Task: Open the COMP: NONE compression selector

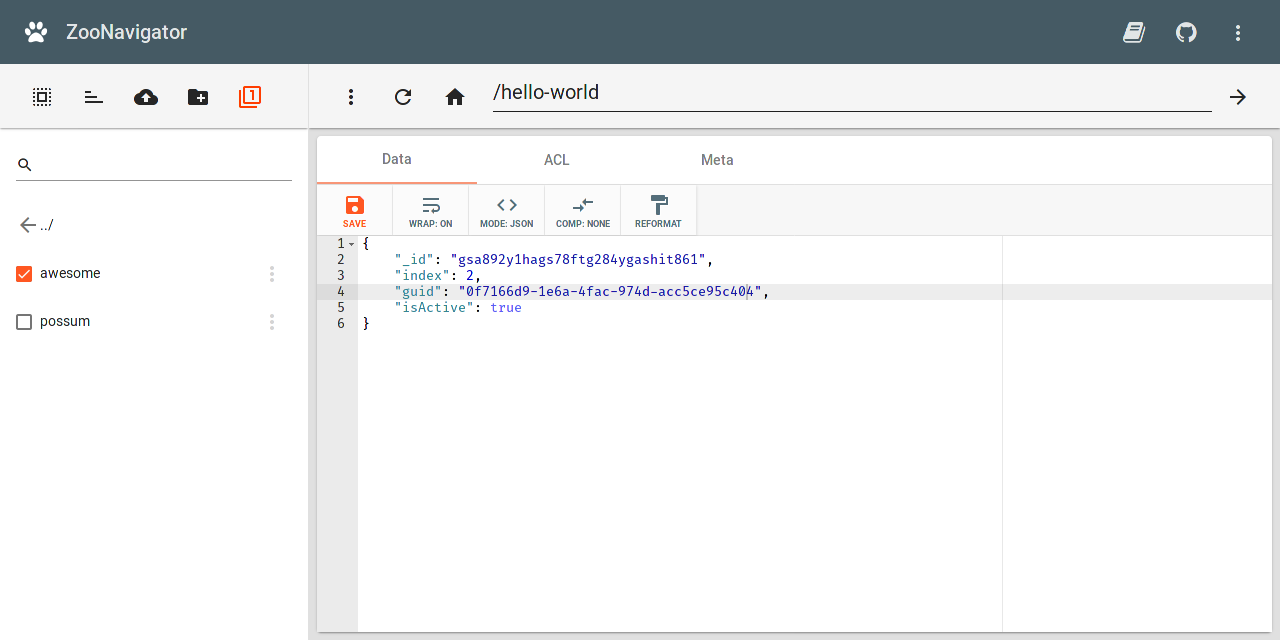Action: point(583,211)
